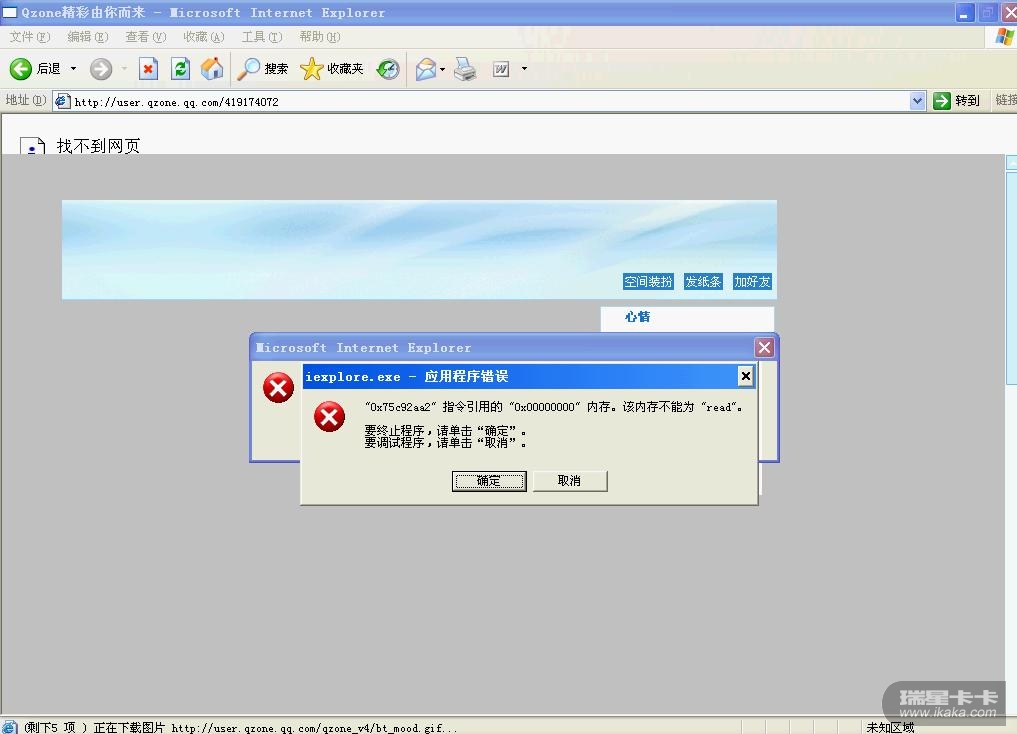
Task: Expand the Edit dropdown arrow in toolbar
Action: [524, 69]
